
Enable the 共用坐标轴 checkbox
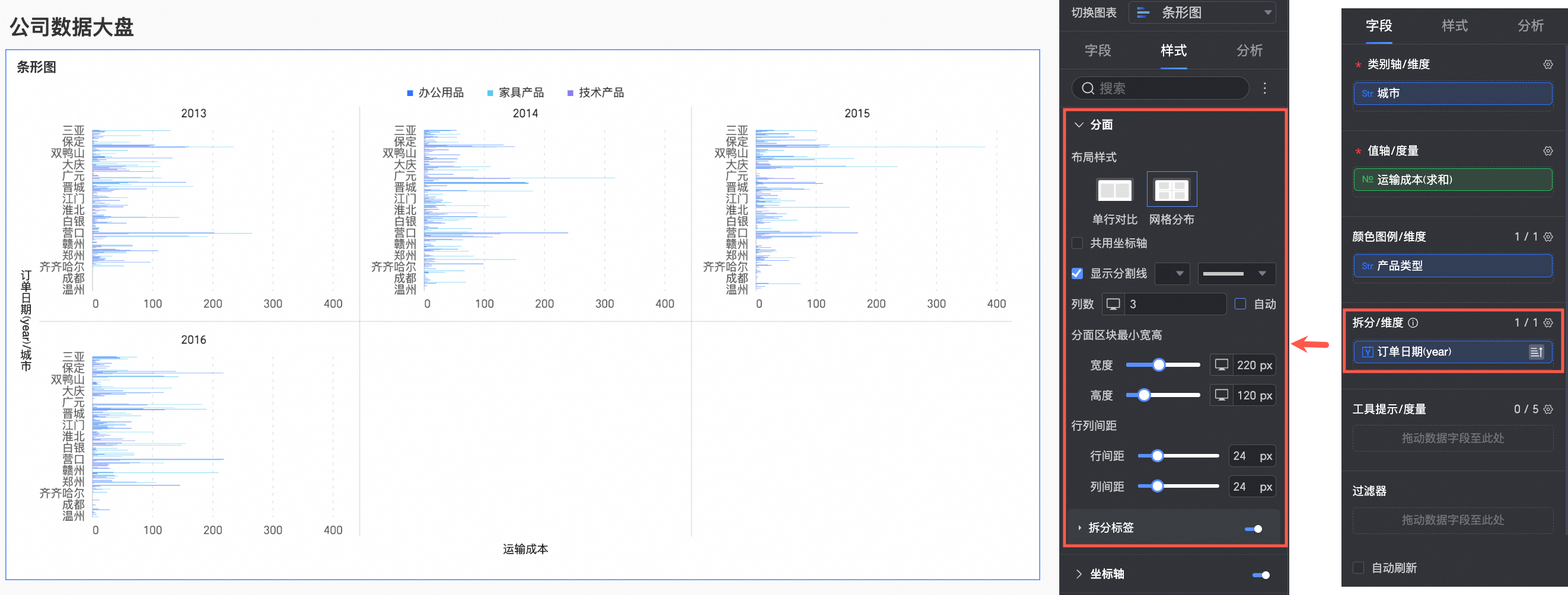1078,244
